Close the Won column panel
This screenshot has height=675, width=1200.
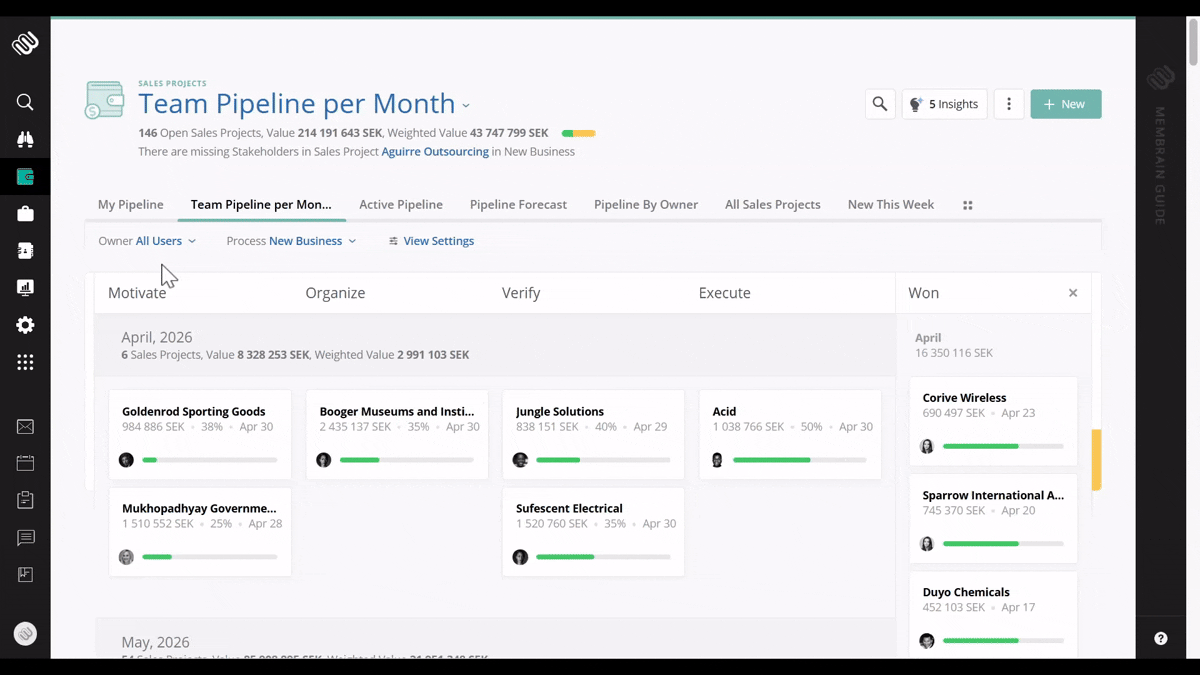click(x=1073, y=293)
